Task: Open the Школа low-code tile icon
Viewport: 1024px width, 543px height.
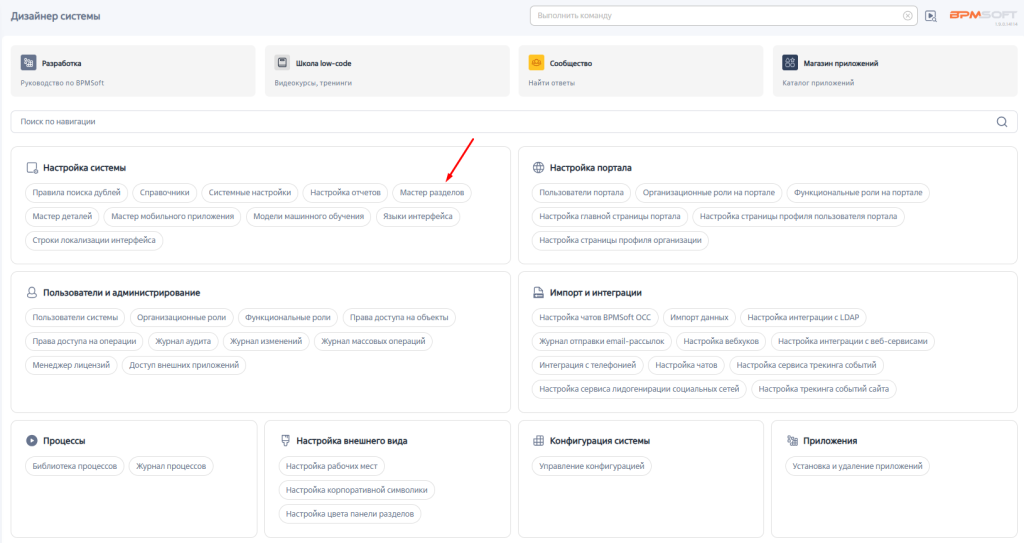Action: pos(282,63)
